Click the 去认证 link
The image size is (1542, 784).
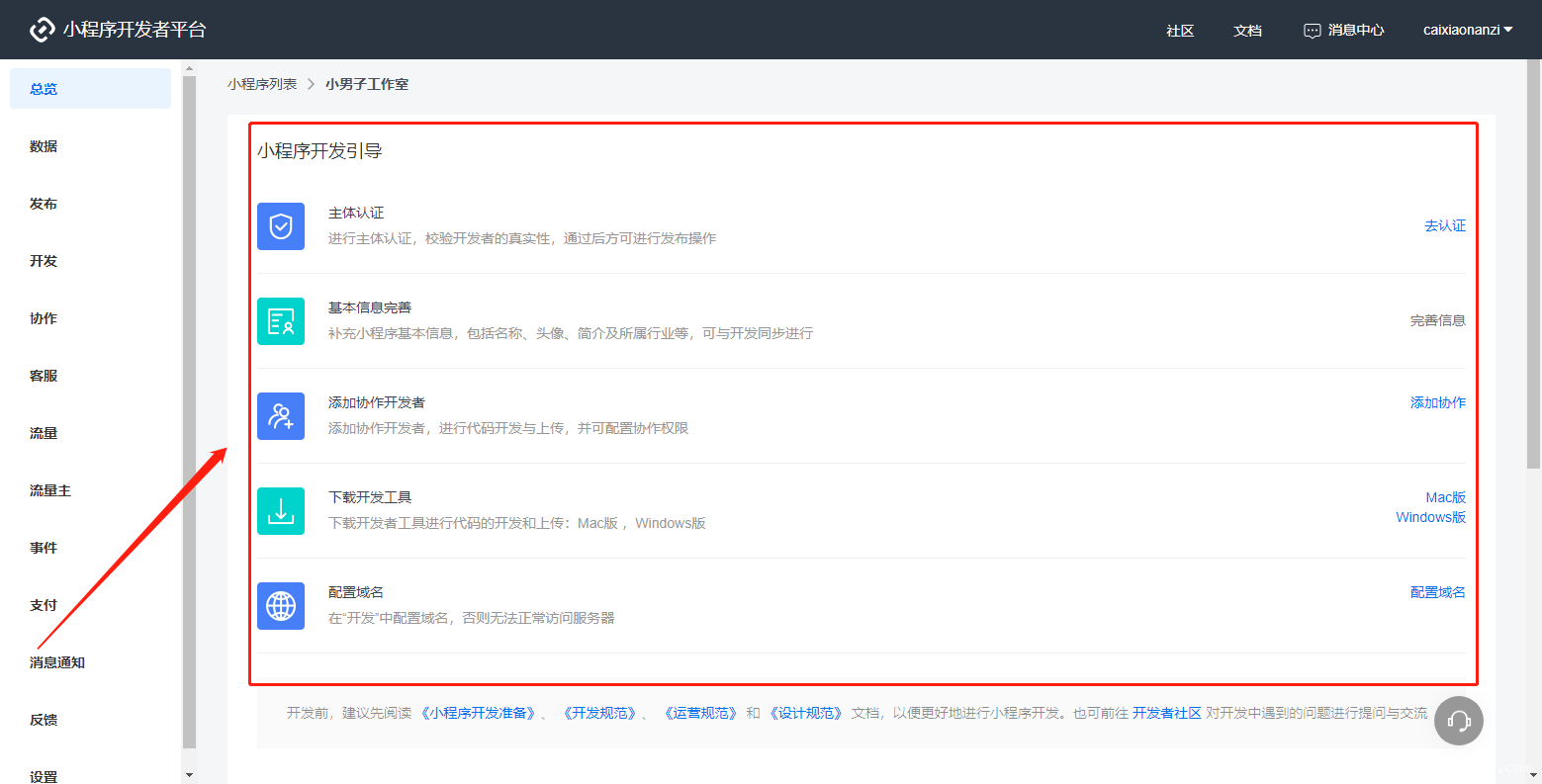[1445, 225]
